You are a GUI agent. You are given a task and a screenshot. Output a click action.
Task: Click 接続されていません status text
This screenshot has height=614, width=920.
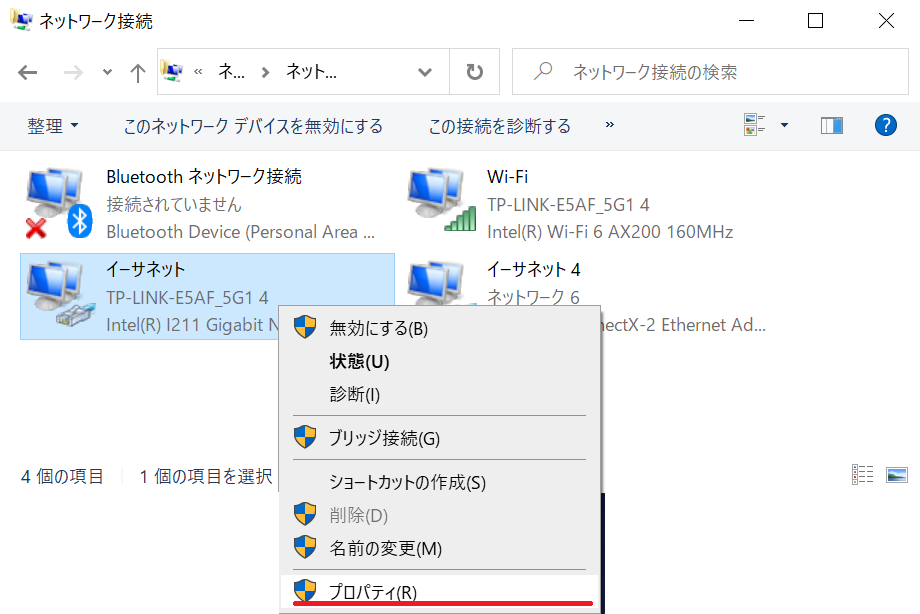(x=174, y=204)
